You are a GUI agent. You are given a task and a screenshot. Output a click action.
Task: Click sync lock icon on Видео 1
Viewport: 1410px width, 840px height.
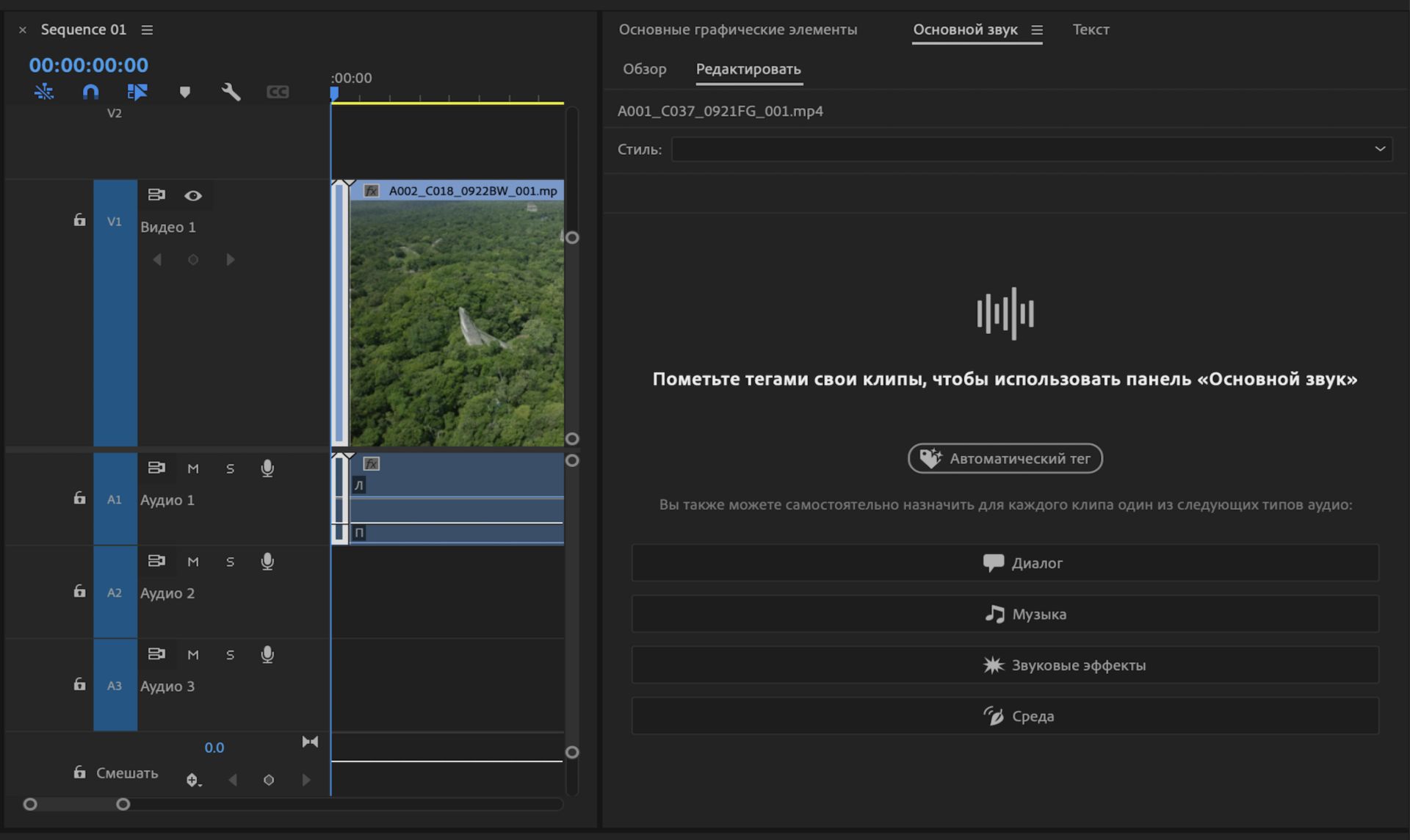(156, 195)
